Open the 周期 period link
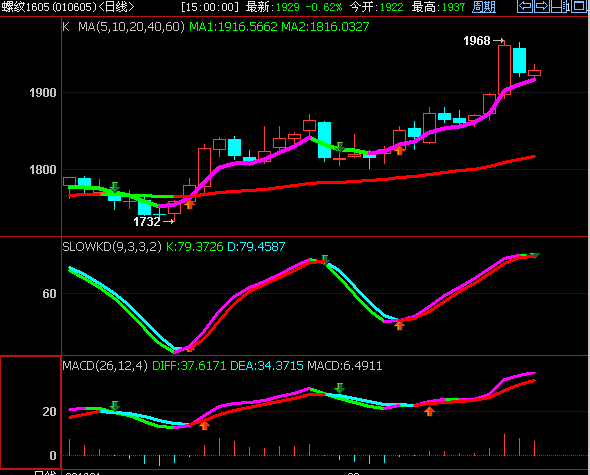The height and width of the screenshot is (475, 590). [484, 7]
